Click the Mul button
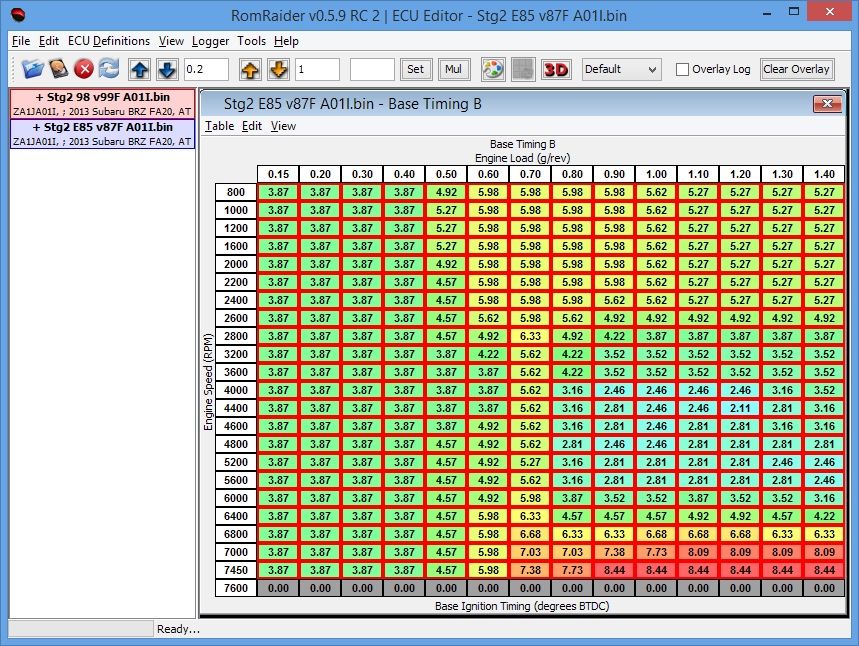This screenshot has height=646, width=859. (454, 70)
